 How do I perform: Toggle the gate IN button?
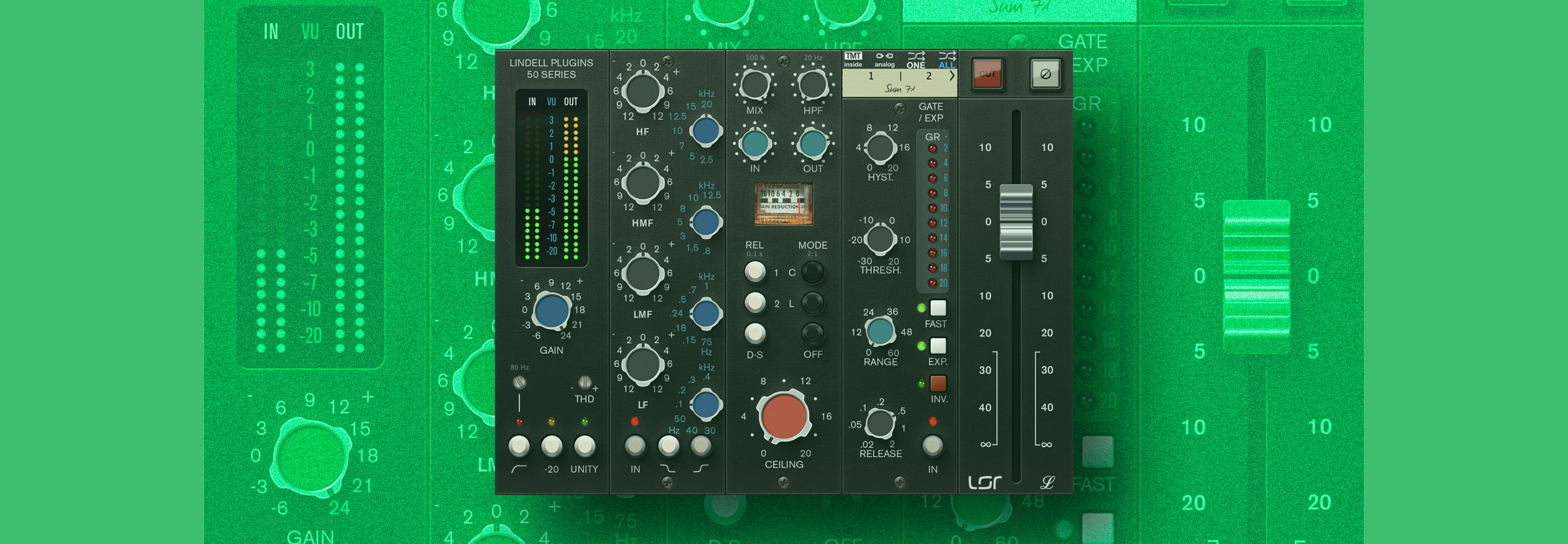[x=933, y=446]
